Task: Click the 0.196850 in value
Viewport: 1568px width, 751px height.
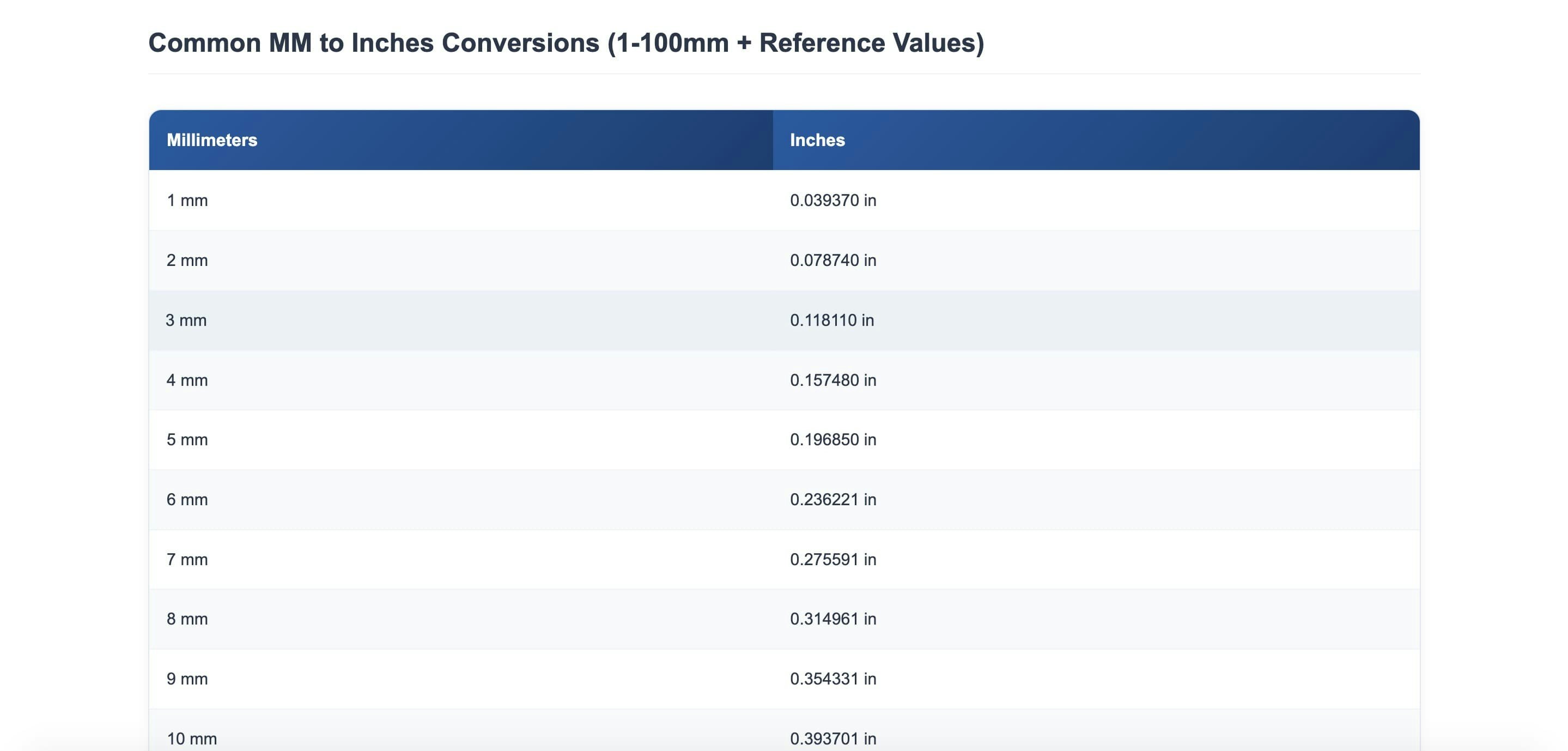Action: tap(832, 440)
